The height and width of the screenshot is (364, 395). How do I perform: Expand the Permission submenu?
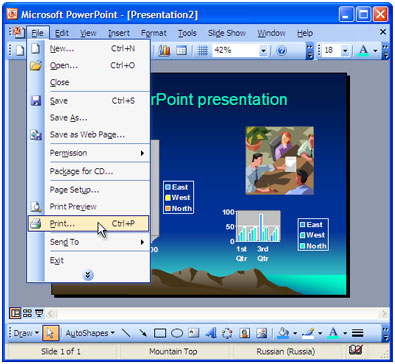[x=142, y=153]
